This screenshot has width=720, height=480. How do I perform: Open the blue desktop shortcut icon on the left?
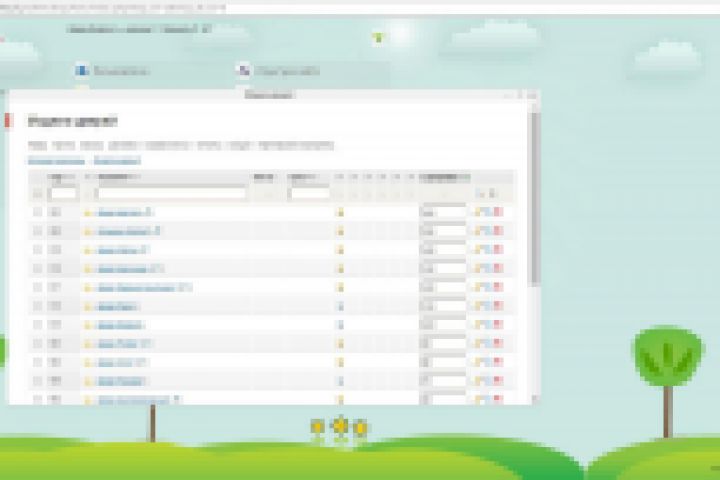(x=82, y=70)
